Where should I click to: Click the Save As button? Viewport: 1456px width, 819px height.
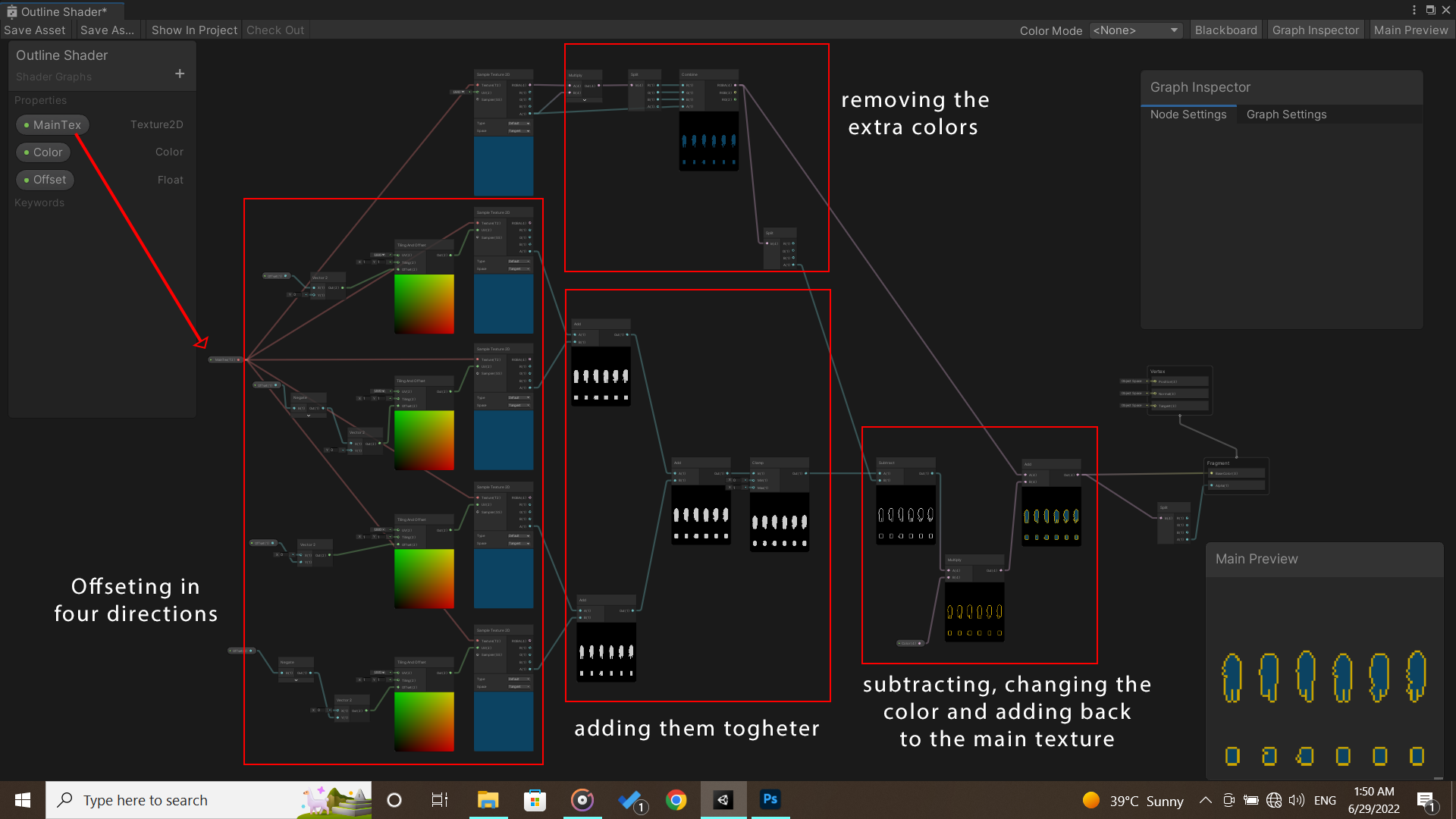108,30
